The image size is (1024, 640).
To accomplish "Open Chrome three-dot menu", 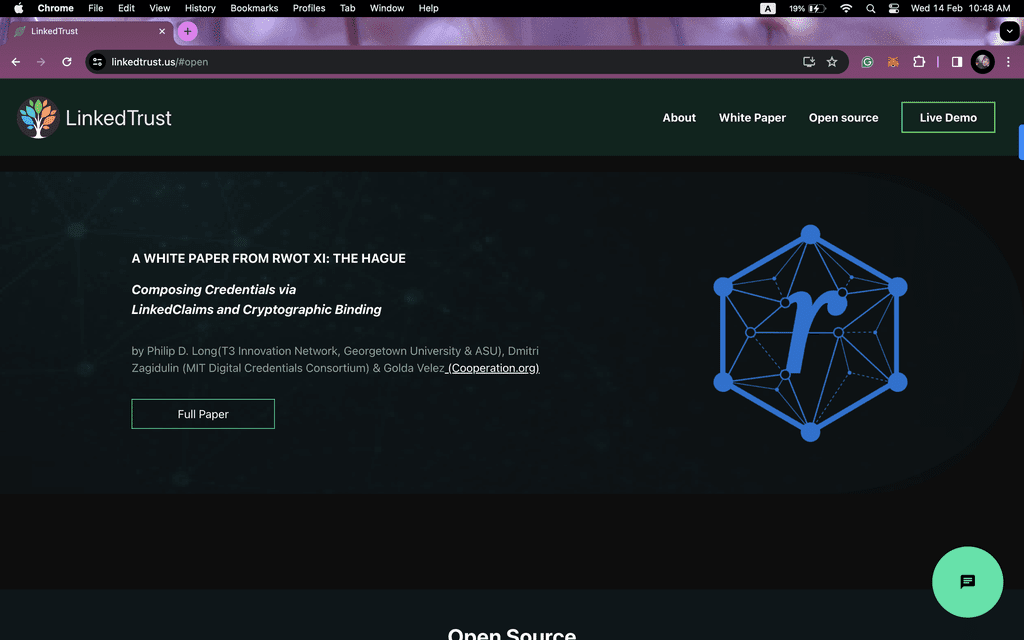I will (1008, 62).
